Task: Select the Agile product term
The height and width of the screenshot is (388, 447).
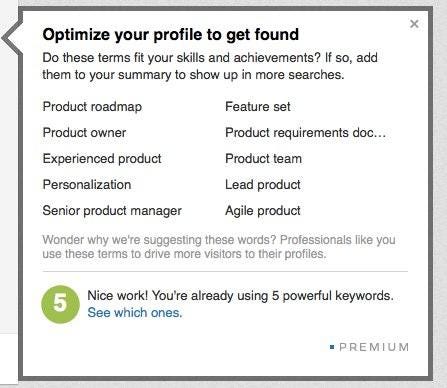Action: tap(263, 211)
